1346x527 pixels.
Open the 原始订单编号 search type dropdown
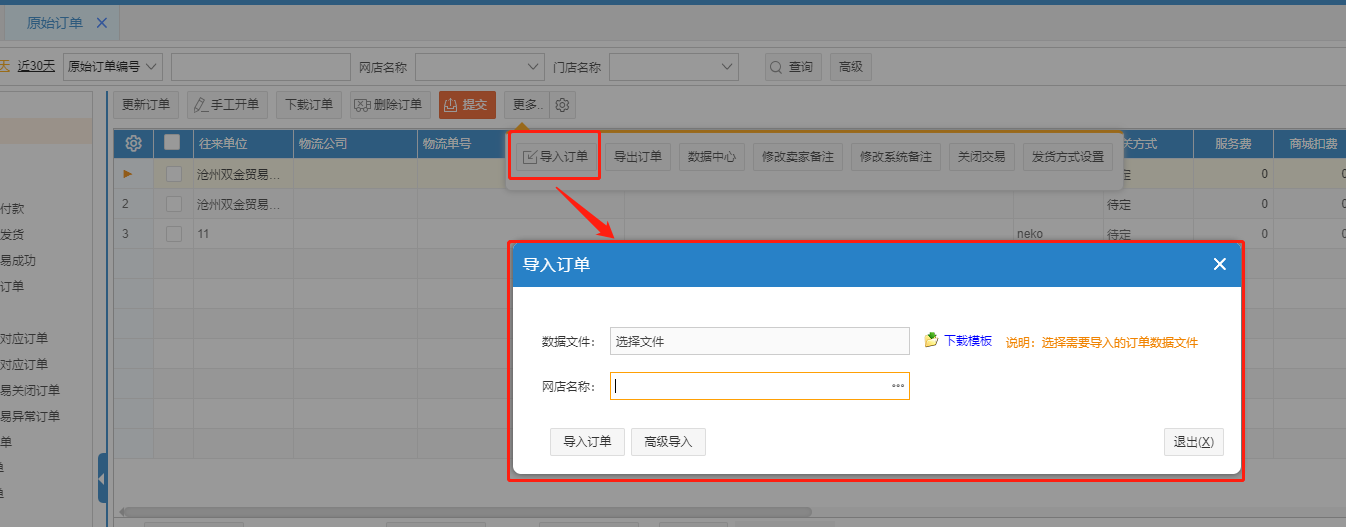(x=113, y=67)
